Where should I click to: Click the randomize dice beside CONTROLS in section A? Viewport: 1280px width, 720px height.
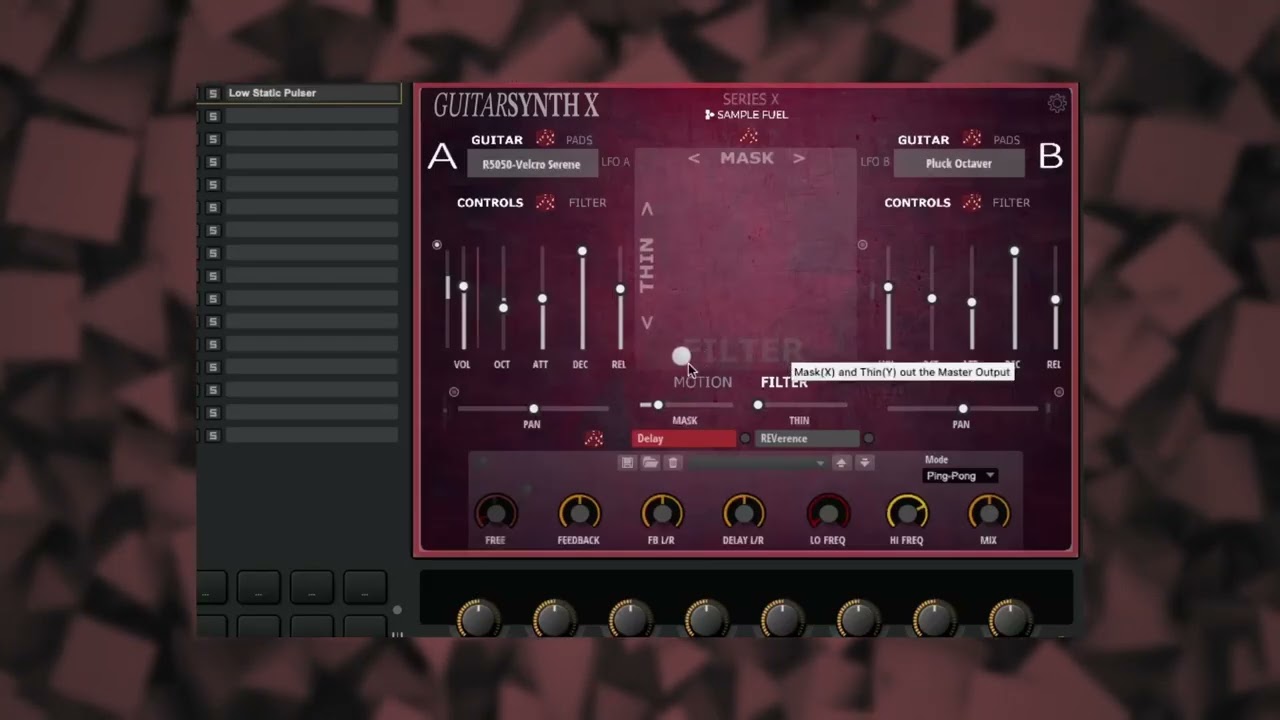pyautogui.click(x=545, y=202)
